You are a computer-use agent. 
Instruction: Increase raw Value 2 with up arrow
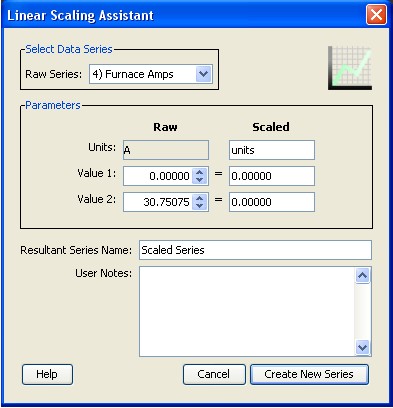coord(200,198)
